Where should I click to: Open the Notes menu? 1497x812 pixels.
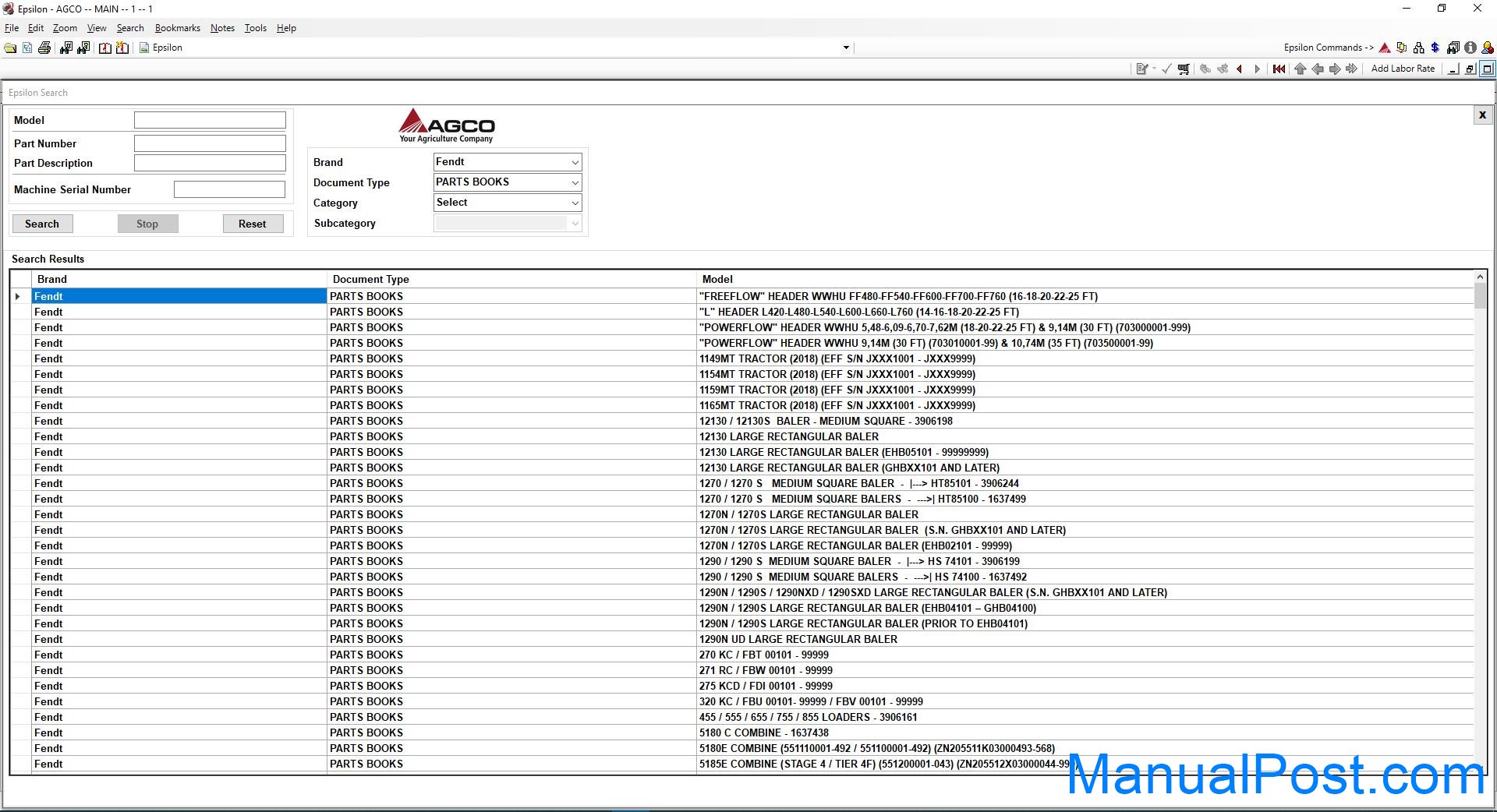coord(222,28)
